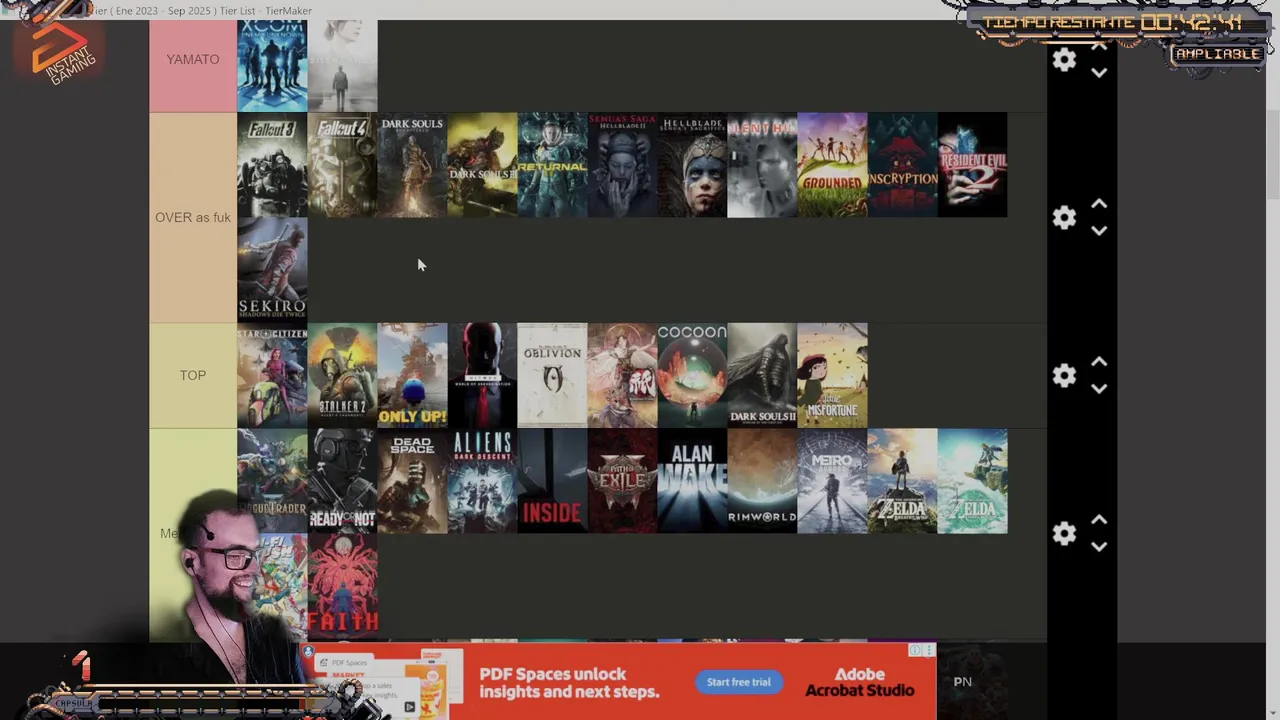Select Hellblade Senua's Sacrifice cover
Image resolution: width=1280 pixels, height=720 pixels.
click(692, 165)
